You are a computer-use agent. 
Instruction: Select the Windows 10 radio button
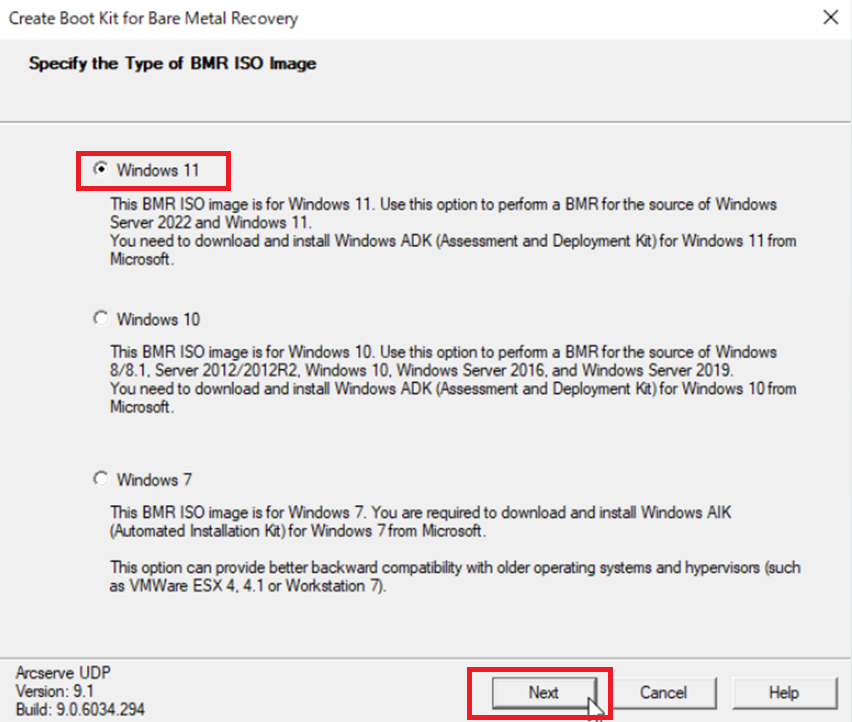tap(101, 318)
